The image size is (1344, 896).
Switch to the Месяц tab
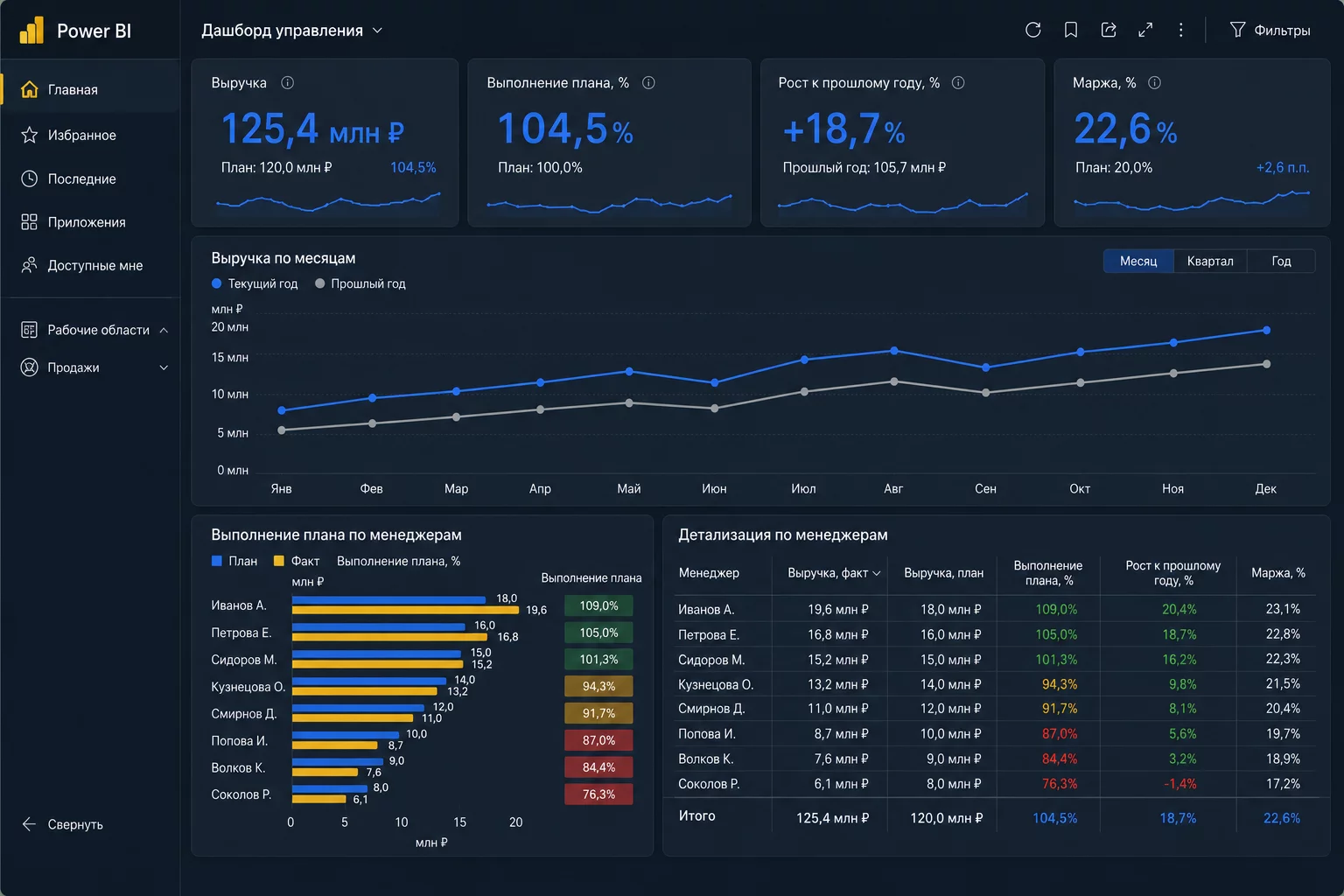click(1138, 261)
